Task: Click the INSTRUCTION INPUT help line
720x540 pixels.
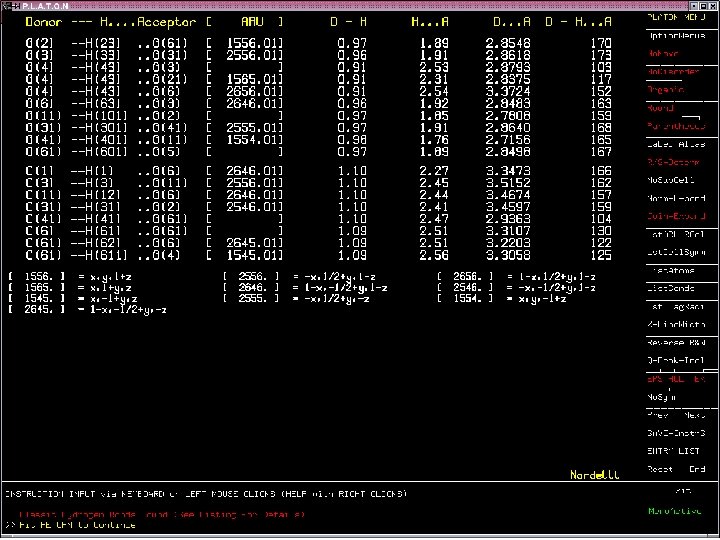Action: coord(206,494)
